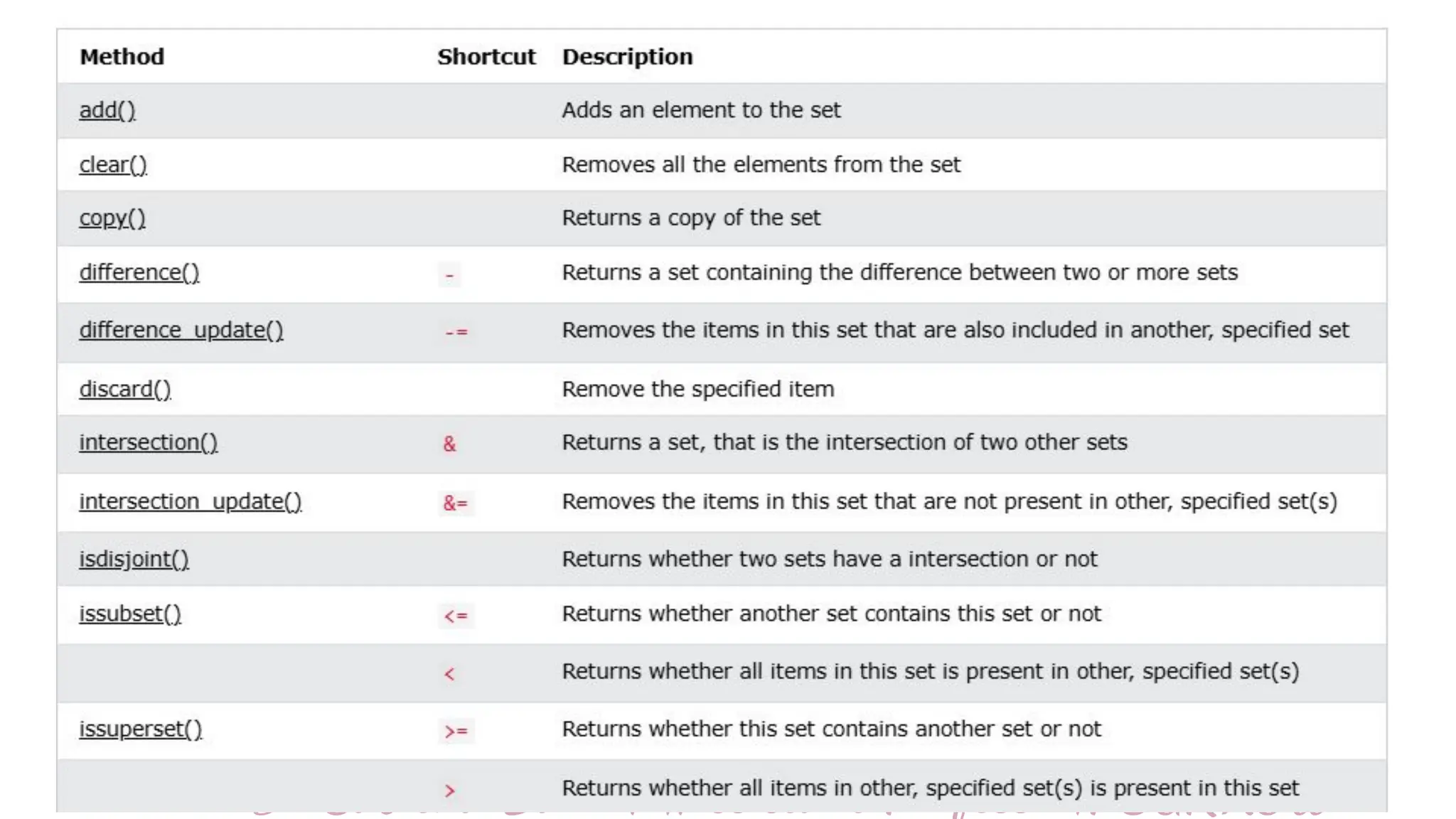Click the "Adds an element to the set" description
Viewport: 1456px width, 819px height.
701,110
